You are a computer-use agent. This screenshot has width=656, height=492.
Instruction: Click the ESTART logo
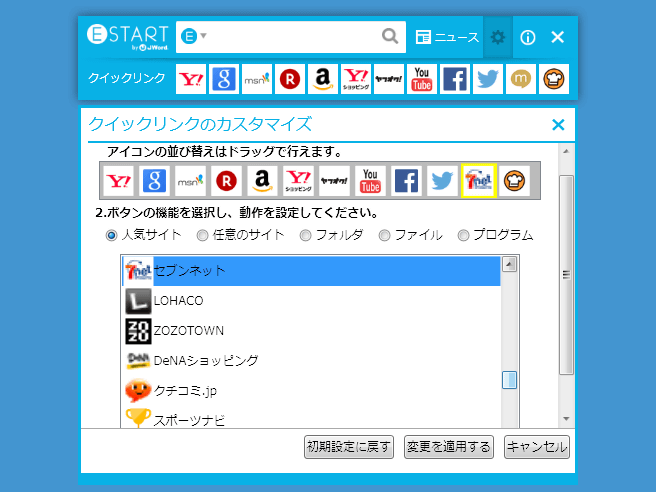point(128,37)
